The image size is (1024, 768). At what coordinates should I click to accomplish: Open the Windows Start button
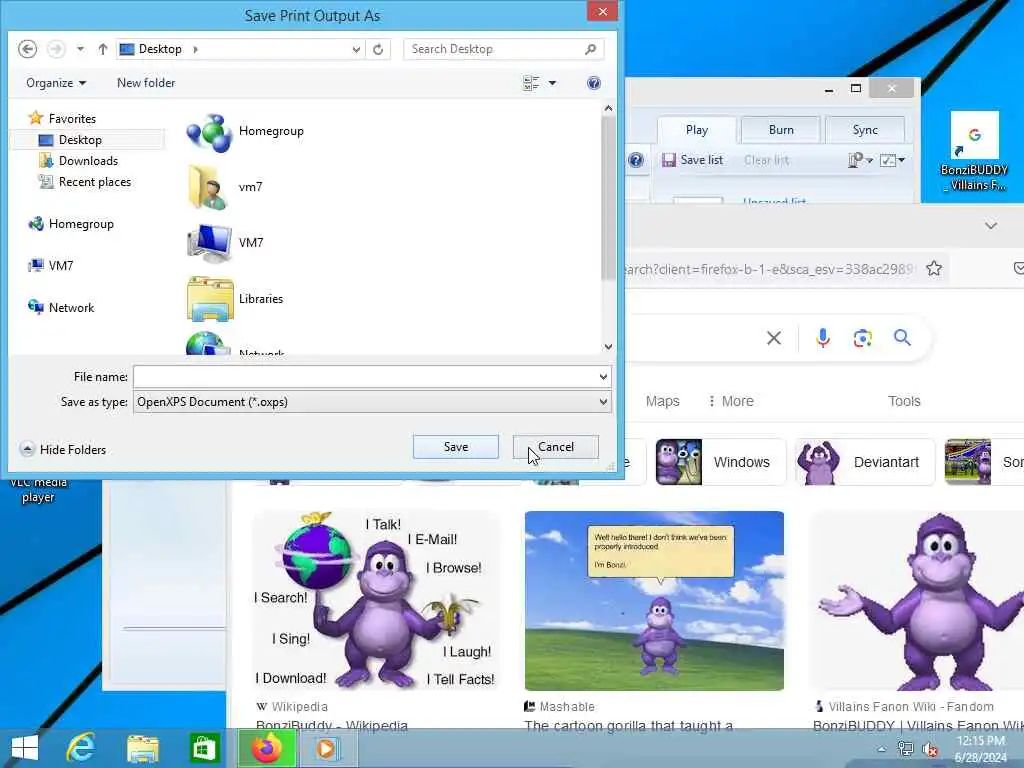pyautogui.click(x=24, y=748)
